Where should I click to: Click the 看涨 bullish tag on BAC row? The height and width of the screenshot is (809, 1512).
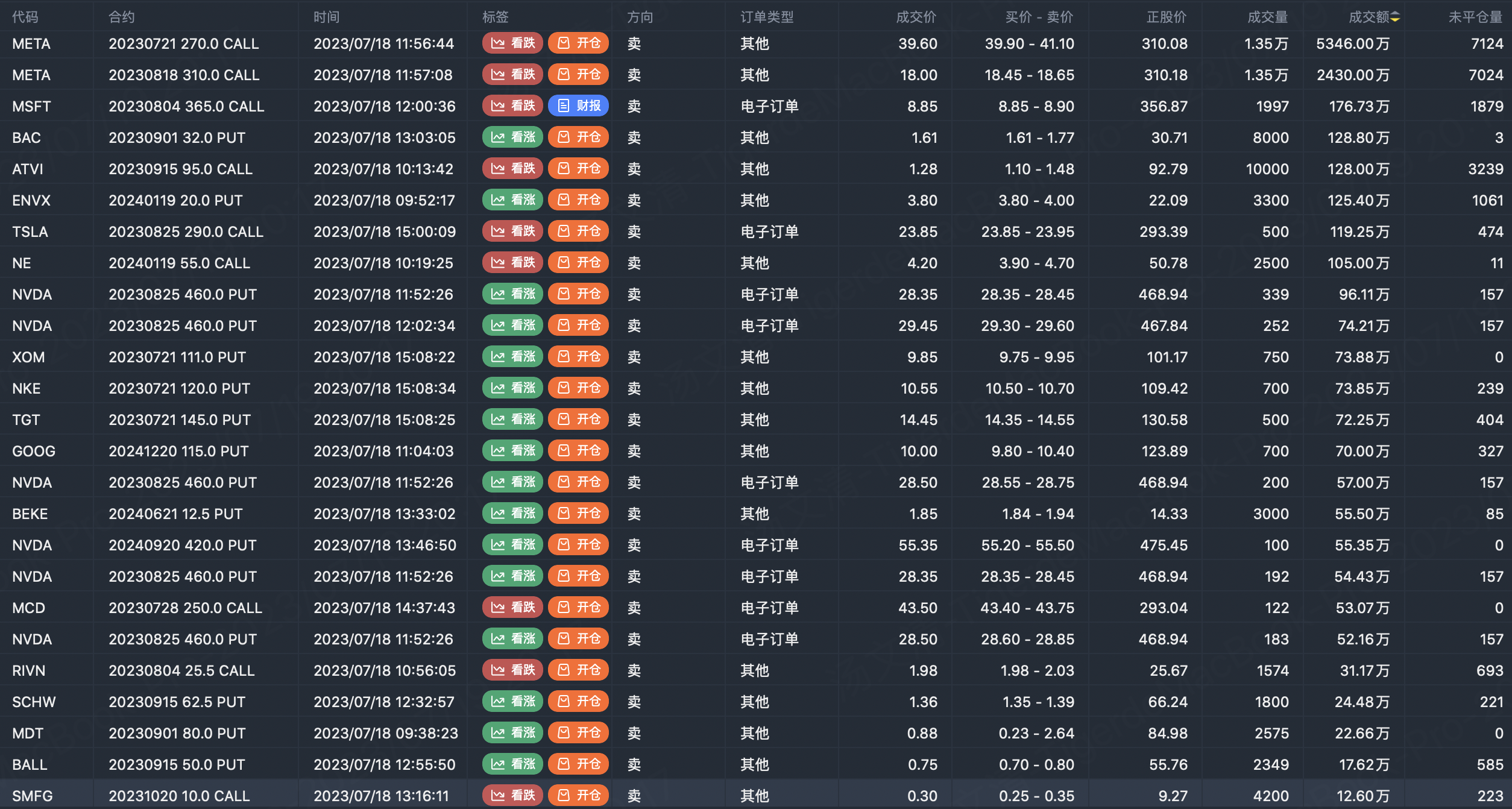[x=512, y=137]
